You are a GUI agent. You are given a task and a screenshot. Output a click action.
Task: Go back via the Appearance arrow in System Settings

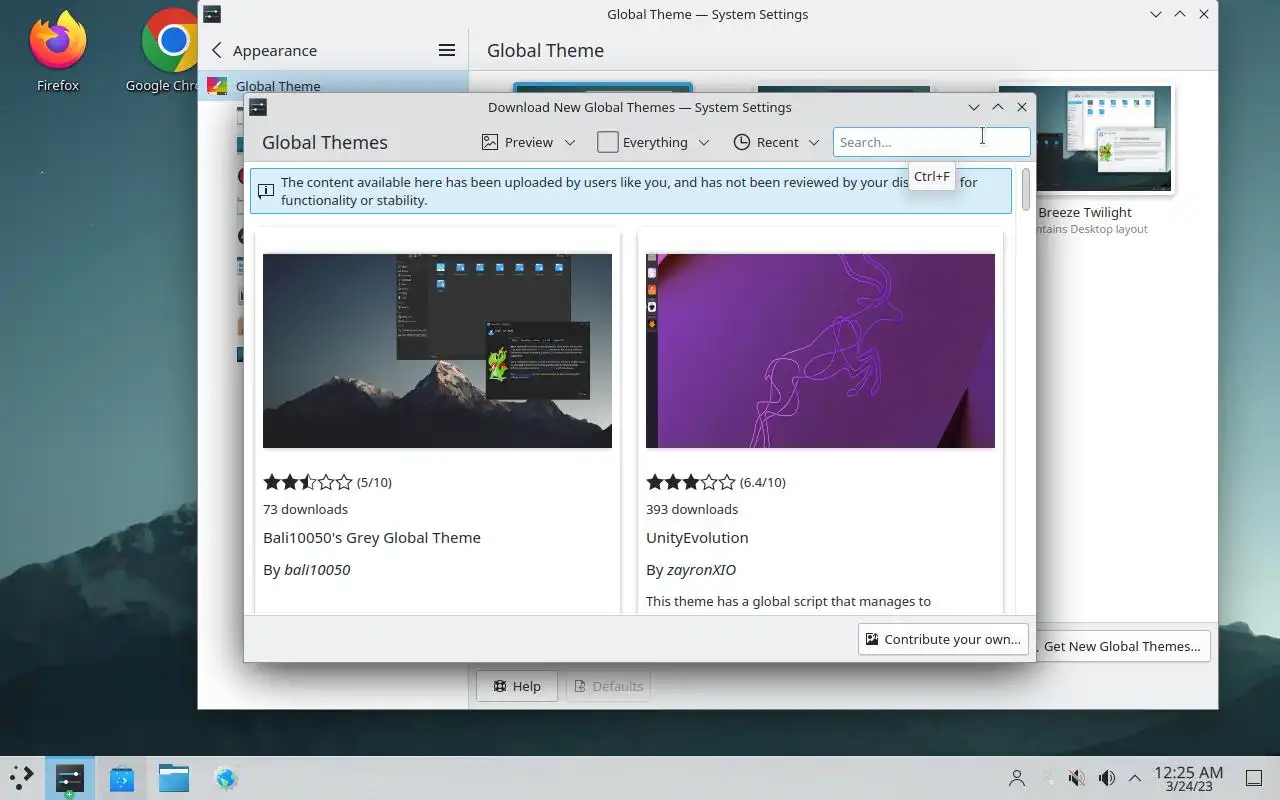click(x=216, y=50)
